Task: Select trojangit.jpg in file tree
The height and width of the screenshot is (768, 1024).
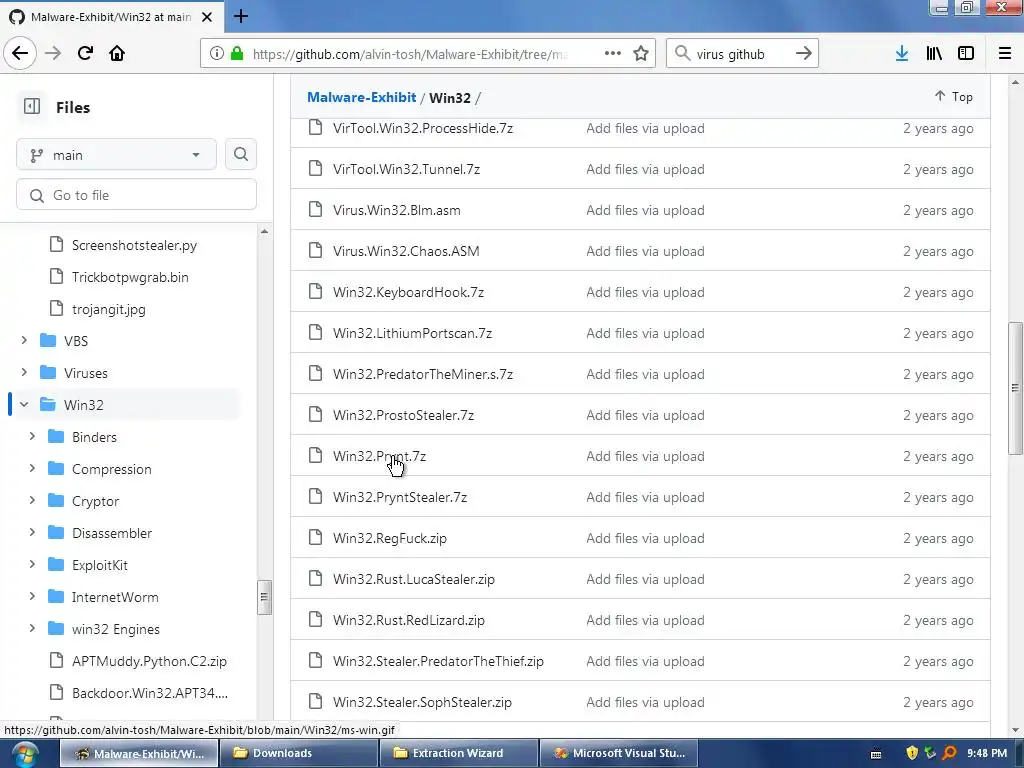Action: [108, 309]
